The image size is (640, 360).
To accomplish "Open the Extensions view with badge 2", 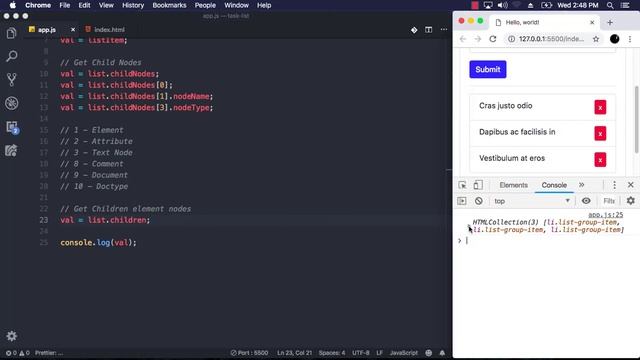I will 12,127.
